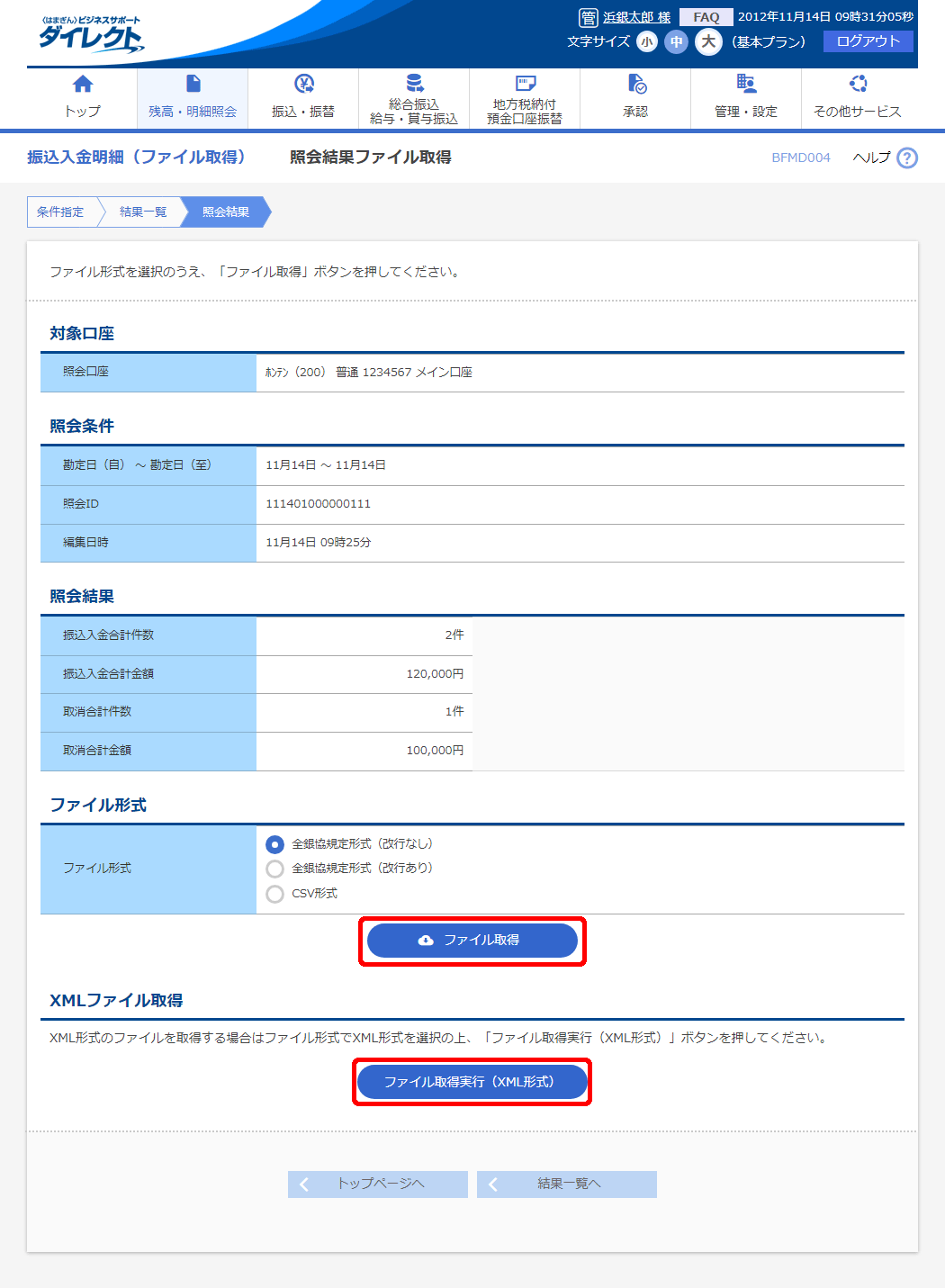Image resolution: width=945 pixels, height=1288 pixels.
Task: Select 全銀協規定形式（改行あり） radio option
Action: pos(275,869)
